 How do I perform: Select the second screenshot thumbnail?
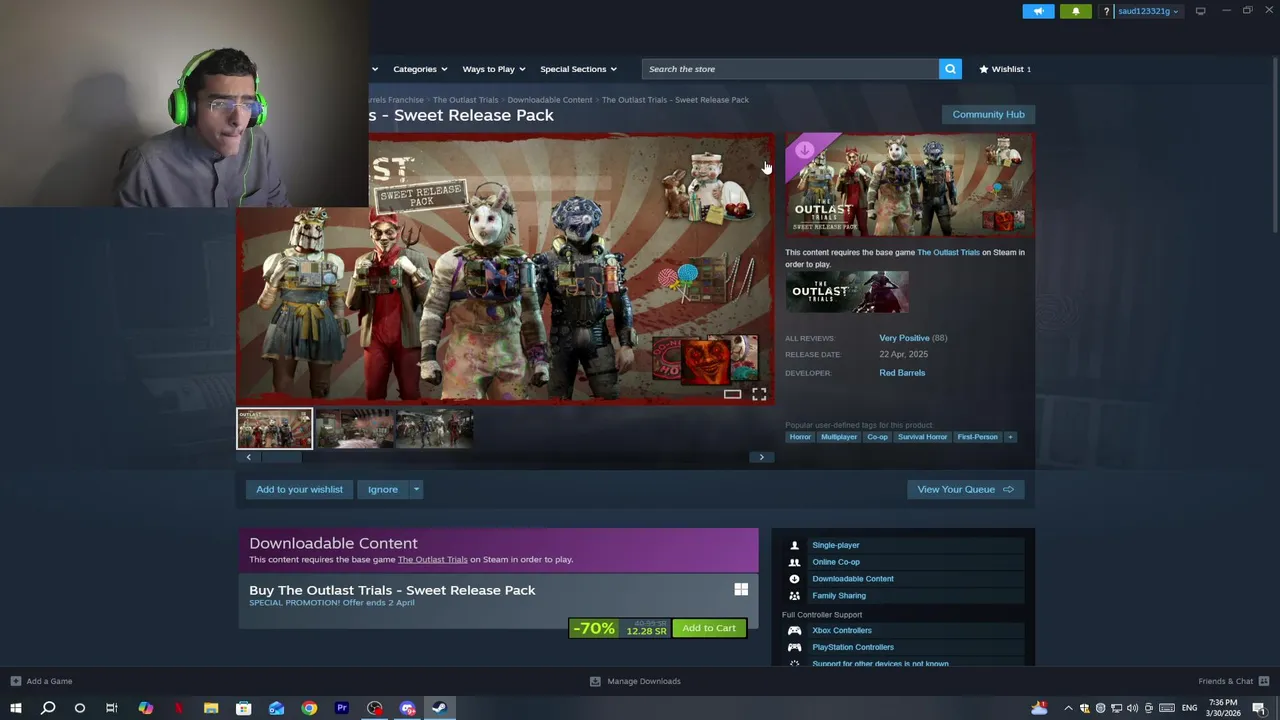click(x=354, y=429)
